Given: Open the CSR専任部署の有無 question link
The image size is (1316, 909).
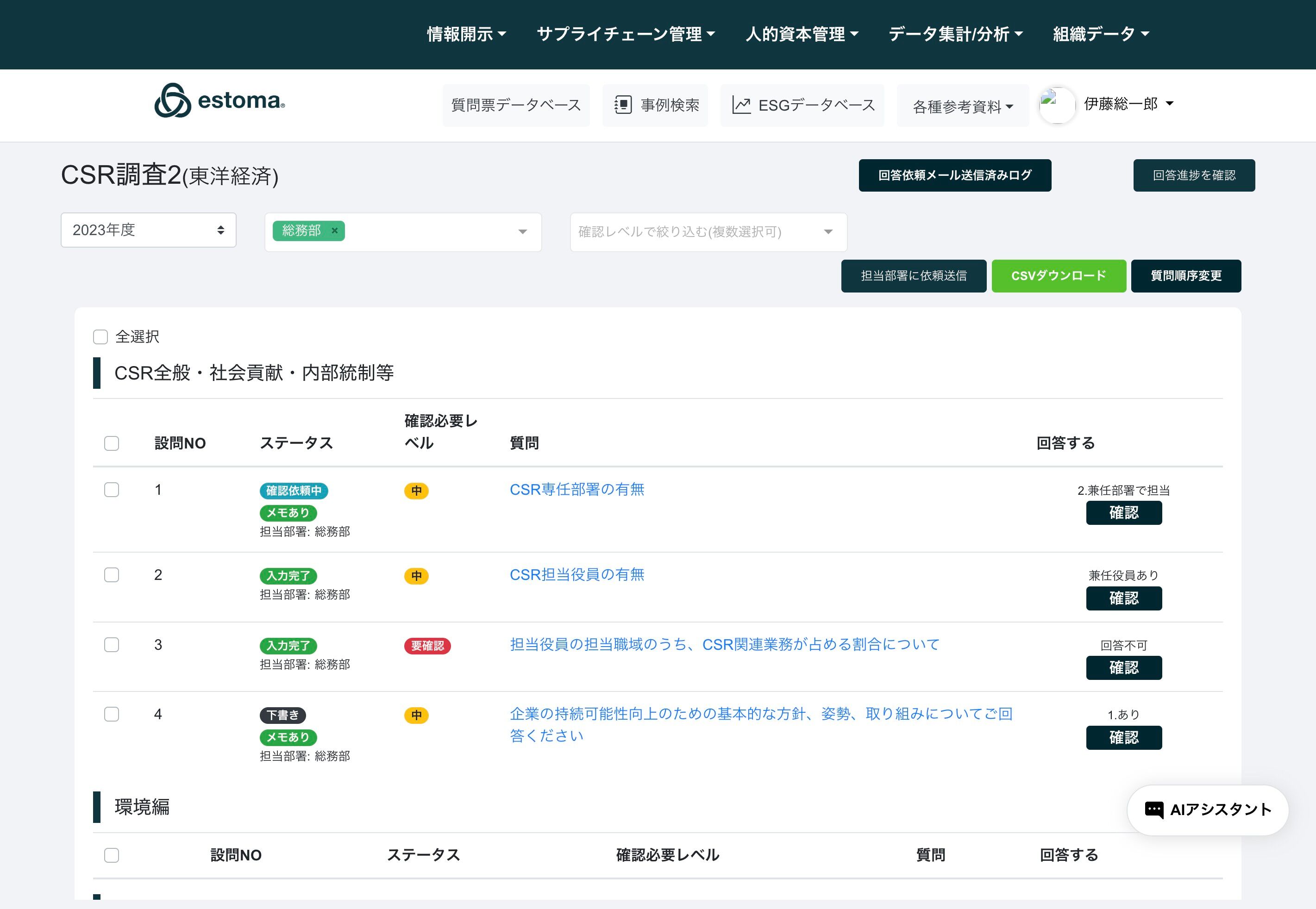Looking at the screenshot, I should pyautogui.click(x=577, y=490).
